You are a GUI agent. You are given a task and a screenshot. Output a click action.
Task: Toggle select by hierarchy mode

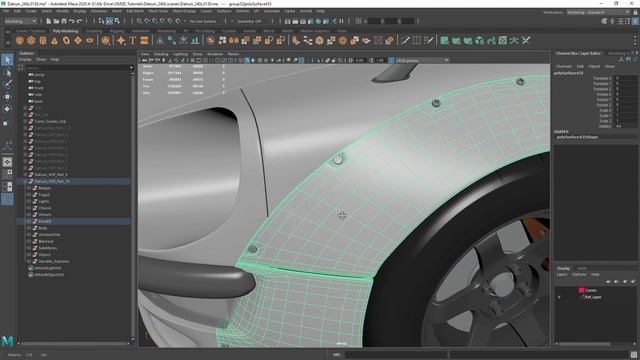pos(101,21)
